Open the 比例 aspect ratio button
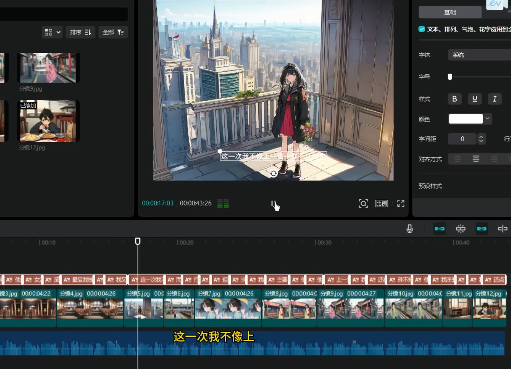This screenshot has width=511, height=369. (381, 203)
